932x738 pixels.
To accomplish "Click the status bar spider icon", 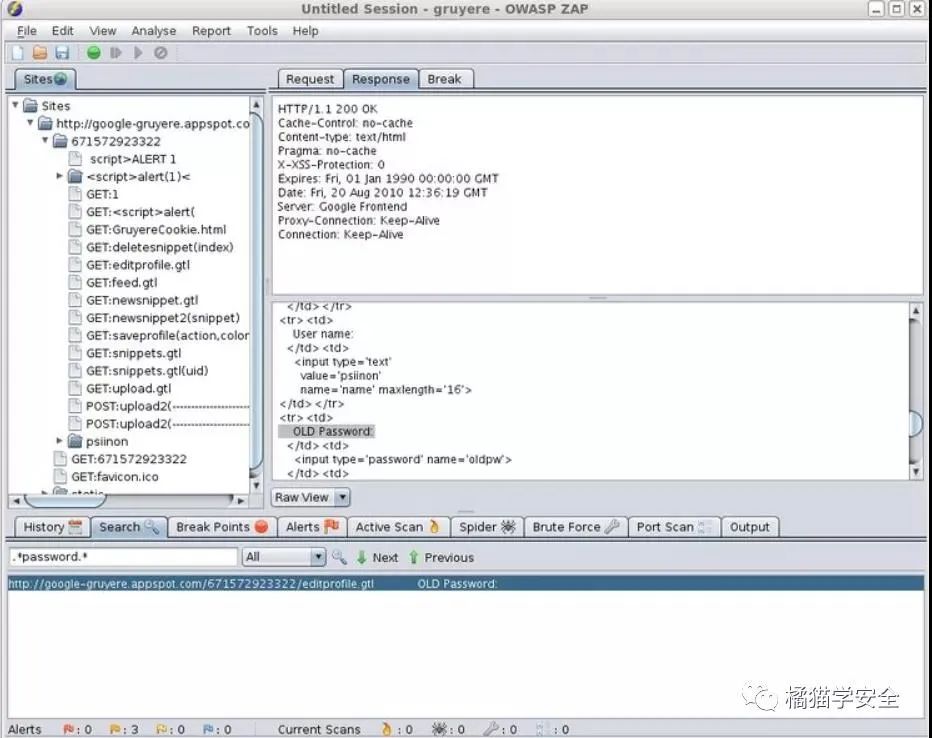I will click(x=439, y=729).
